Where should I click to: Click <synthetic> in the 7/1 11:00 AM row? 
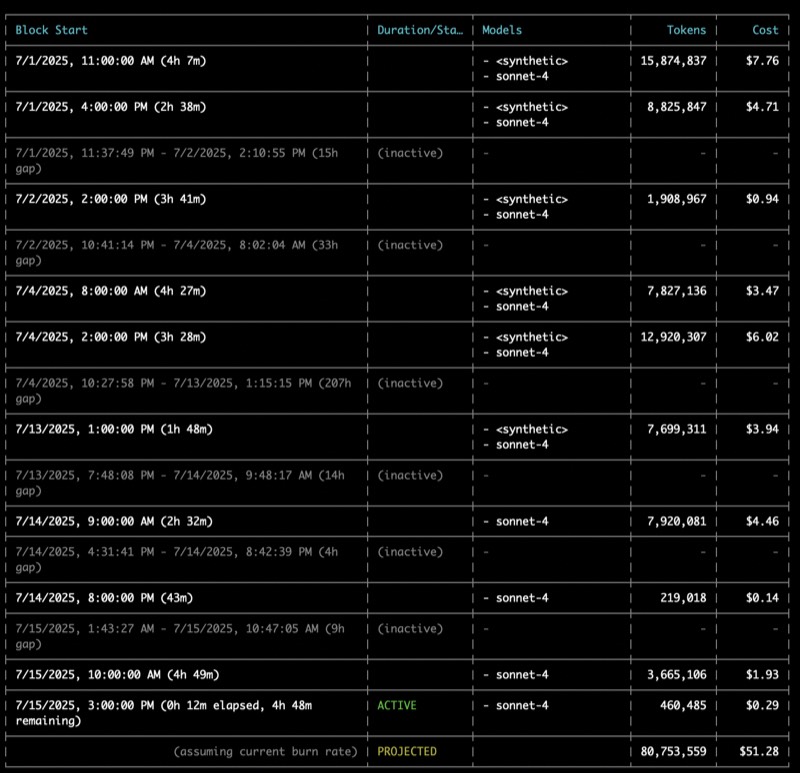click(532, 61)
